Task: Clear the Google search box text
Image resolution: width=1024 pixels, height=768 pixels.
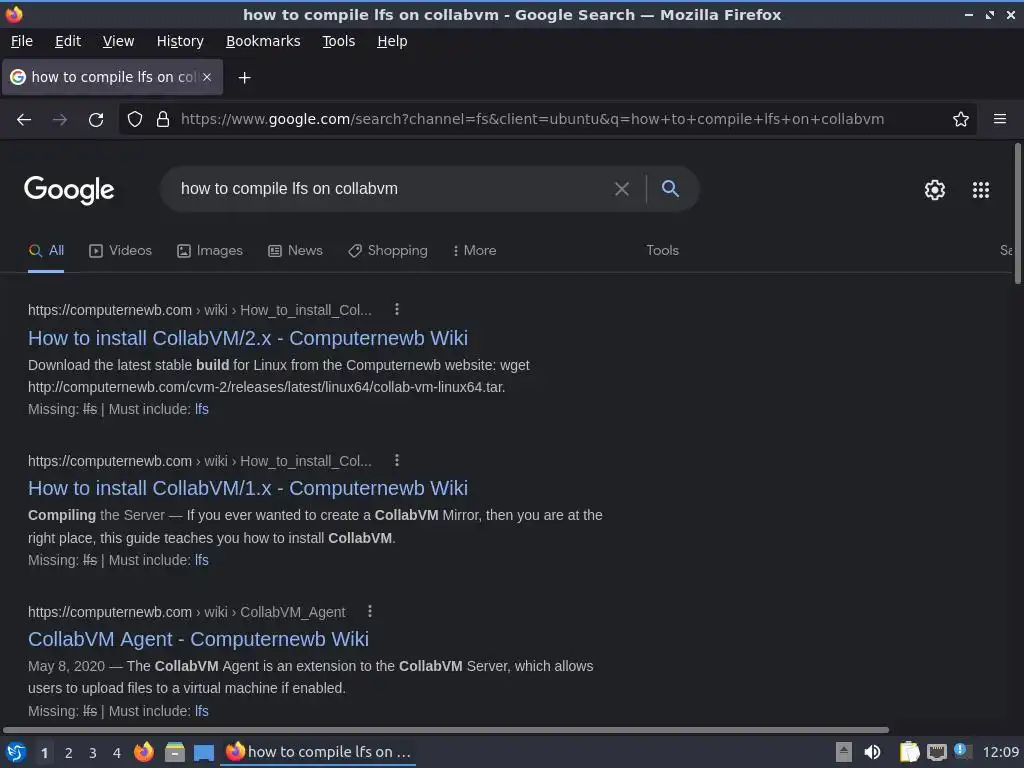Action: point(622,189)
